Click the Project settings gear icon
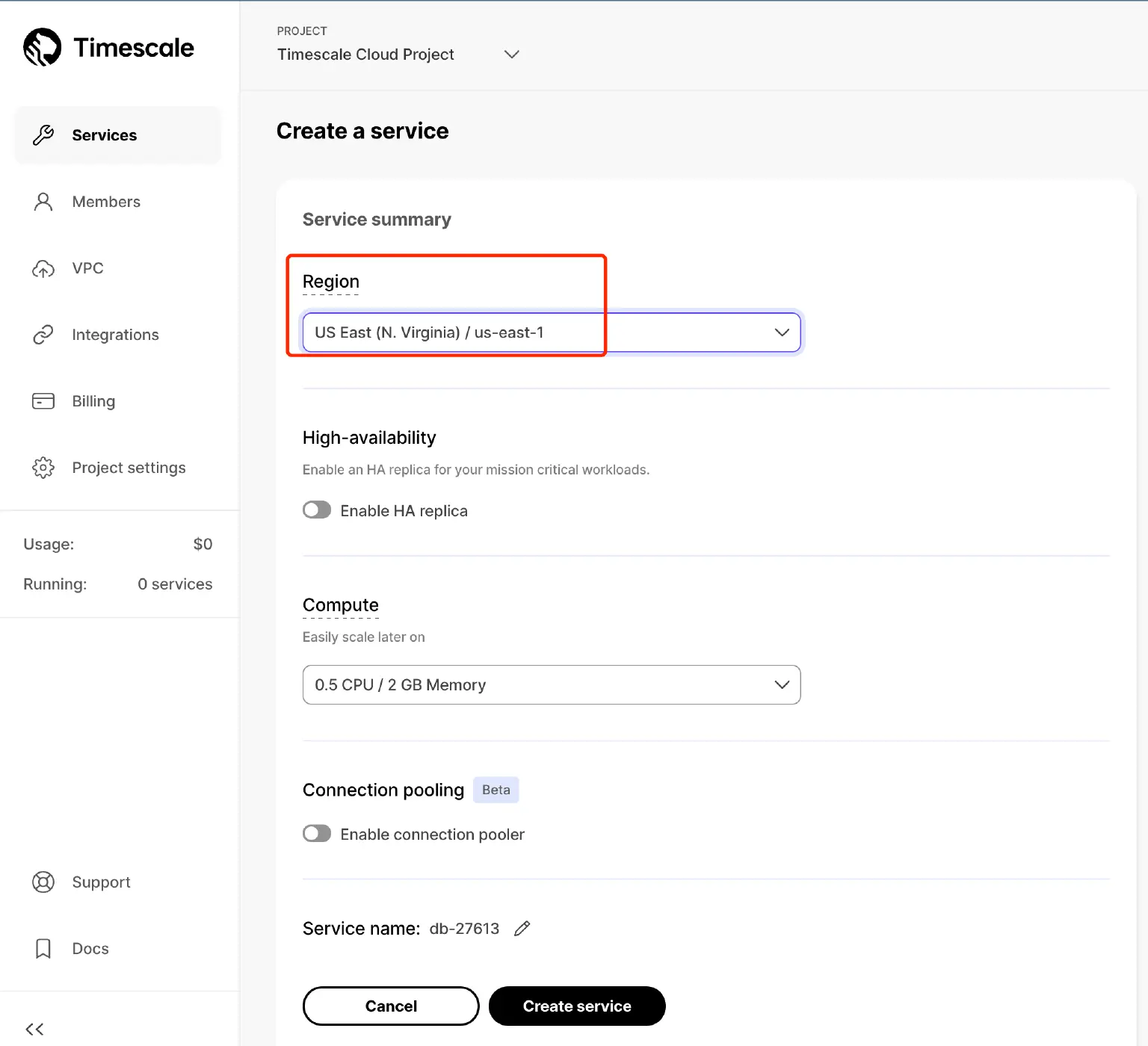1148x1046 pixels. [43, 468]
